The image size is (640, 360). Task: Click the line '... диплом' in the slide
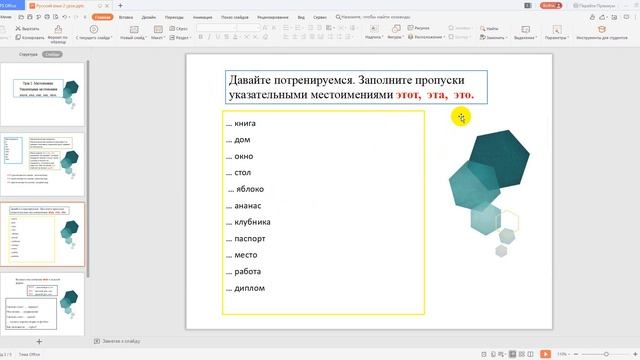point(245,288)
